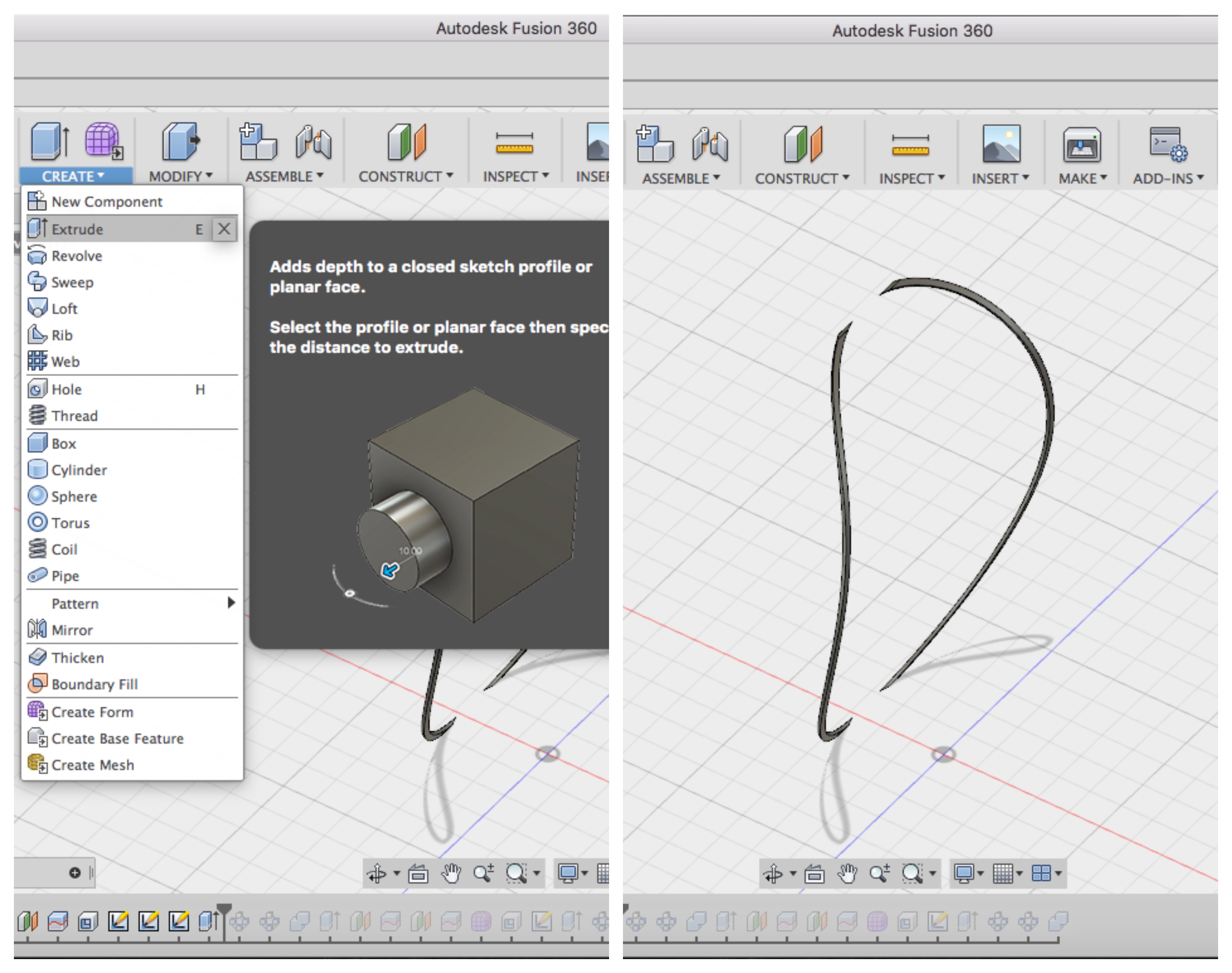Screen dimensions: 1232x973
Task: Click the Insert image icon in right window
Action: click(x=1001, y=144)
